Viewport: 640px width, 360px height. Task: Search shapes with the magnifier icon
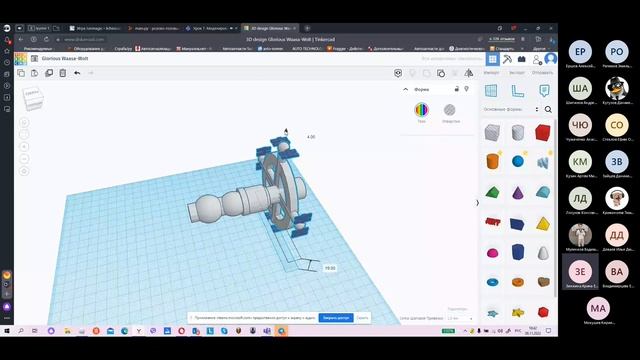(548, 109)
